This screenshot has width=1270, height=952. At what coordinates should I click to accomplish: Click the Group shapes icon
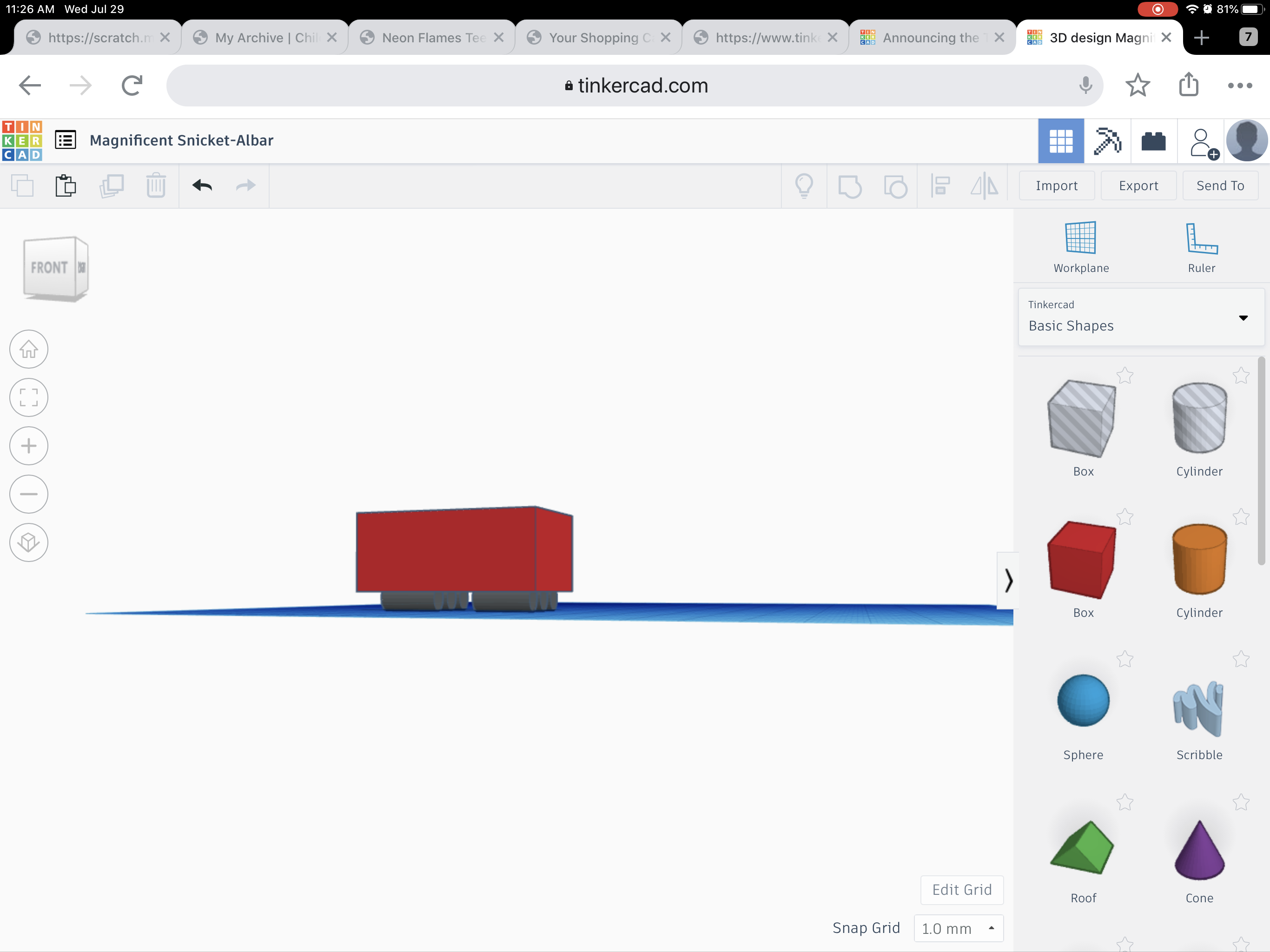(850, 186)
